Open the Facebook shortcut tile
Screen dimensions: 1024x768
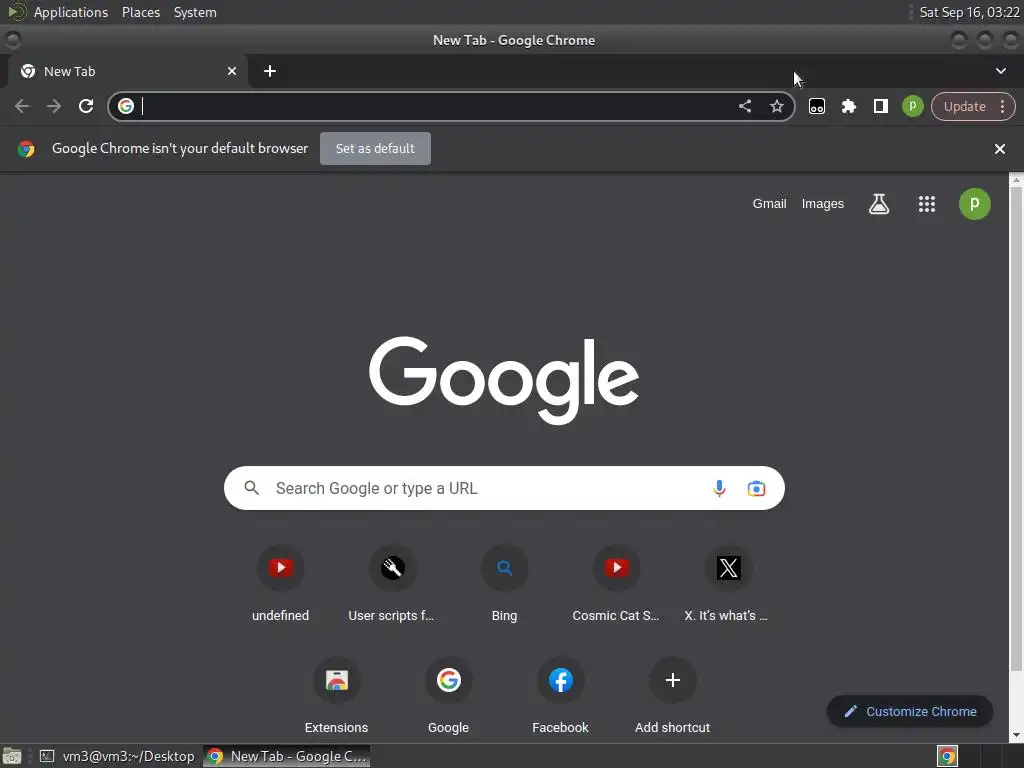tap(560, 696)
